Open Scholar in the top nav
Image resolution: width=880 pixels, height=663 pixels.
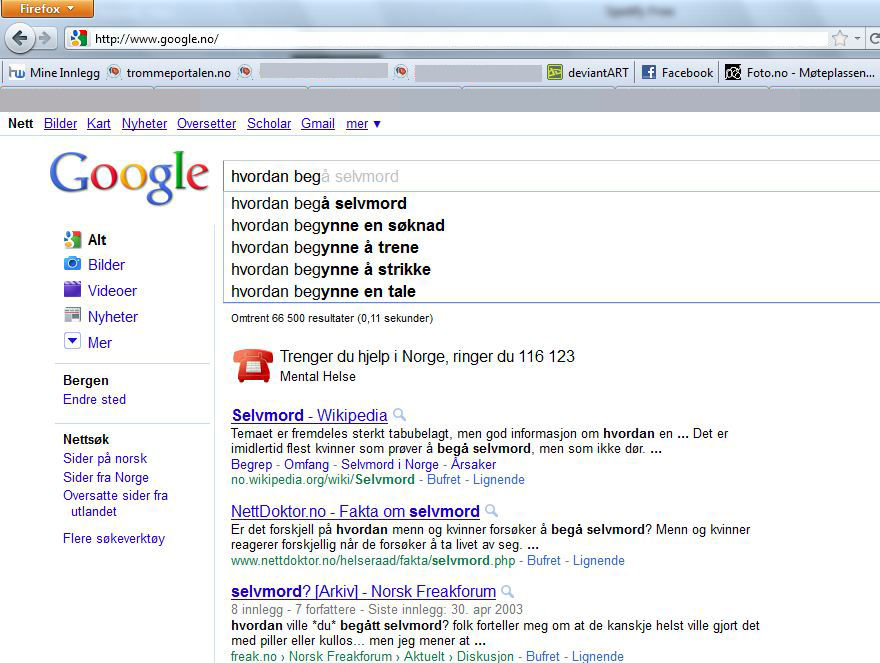tap(269, 124)
